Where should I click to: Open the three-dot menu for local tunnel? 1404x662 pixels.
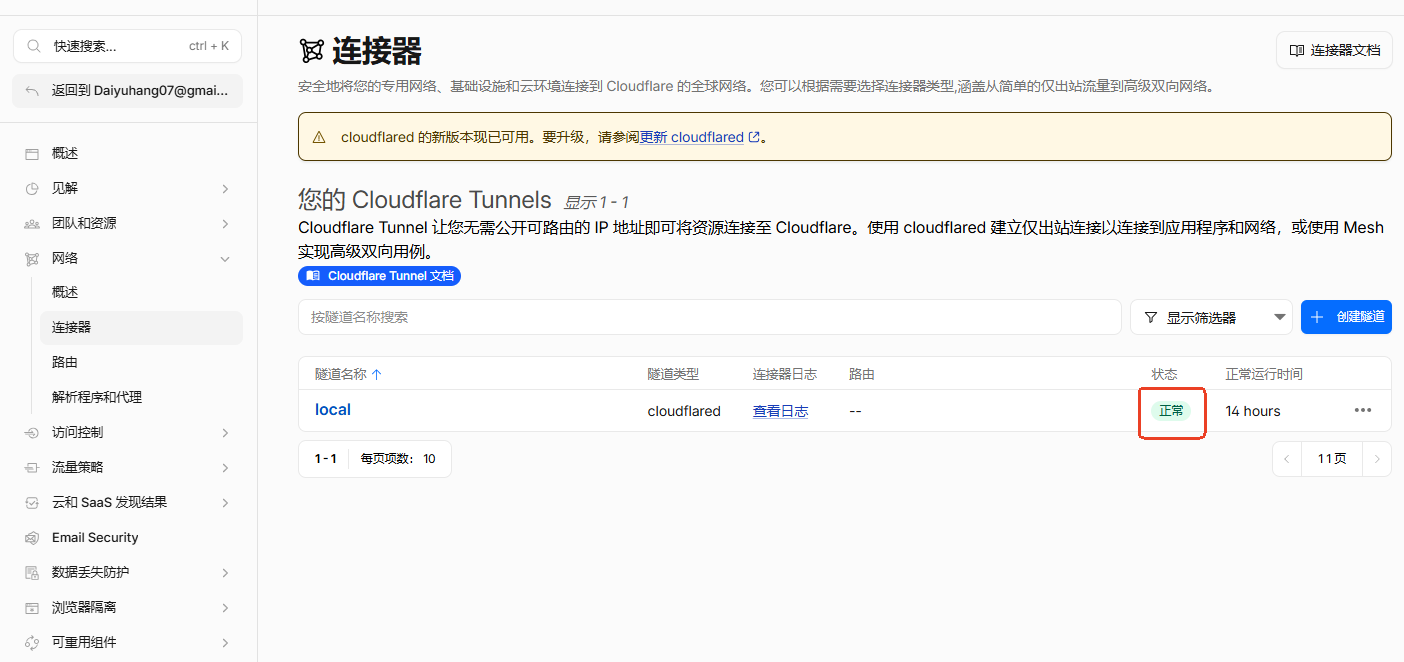pyautogui.click(x=1363, y=410)
